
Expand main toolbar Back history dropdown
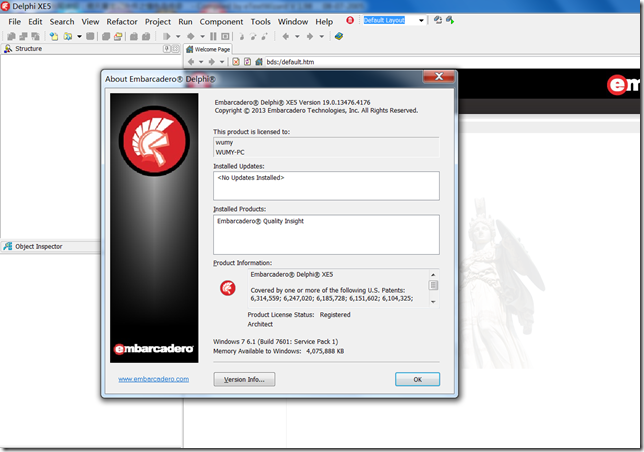[297, 37]
